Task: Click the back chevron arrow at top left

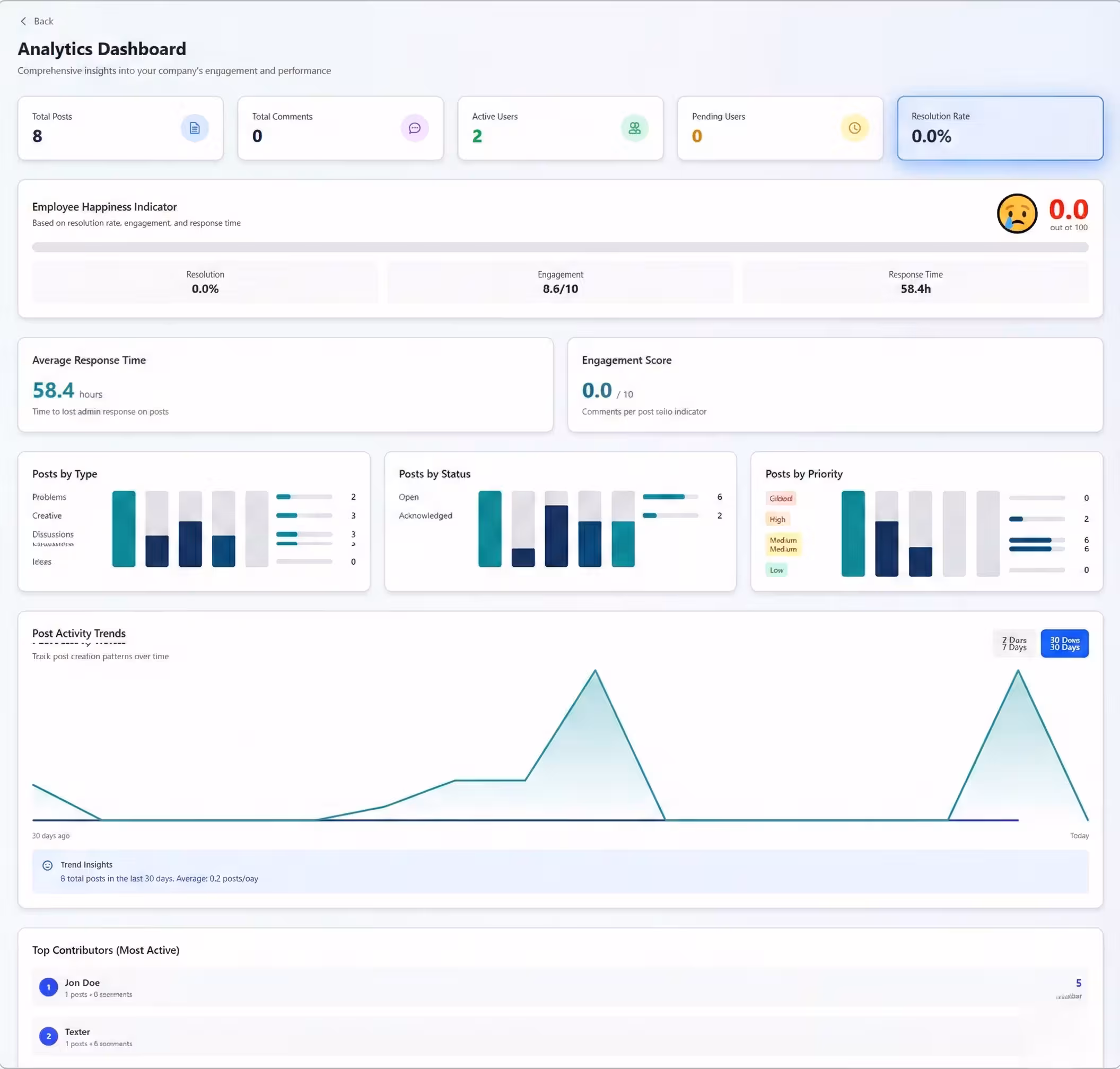Action: pyautogui.click(x=23, y=21)
